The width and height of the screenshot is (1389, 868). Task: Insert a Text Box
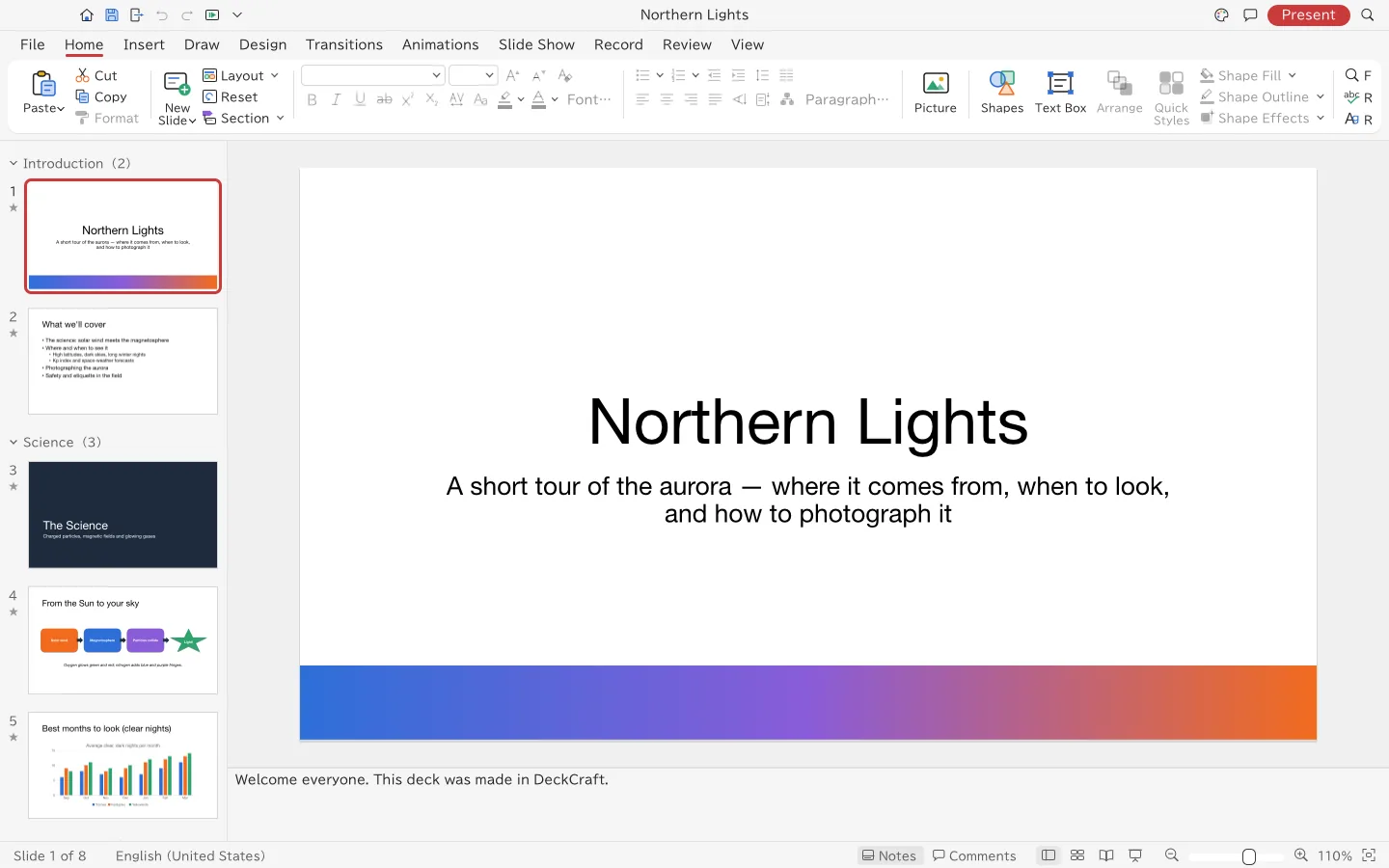coord(1060,93)
